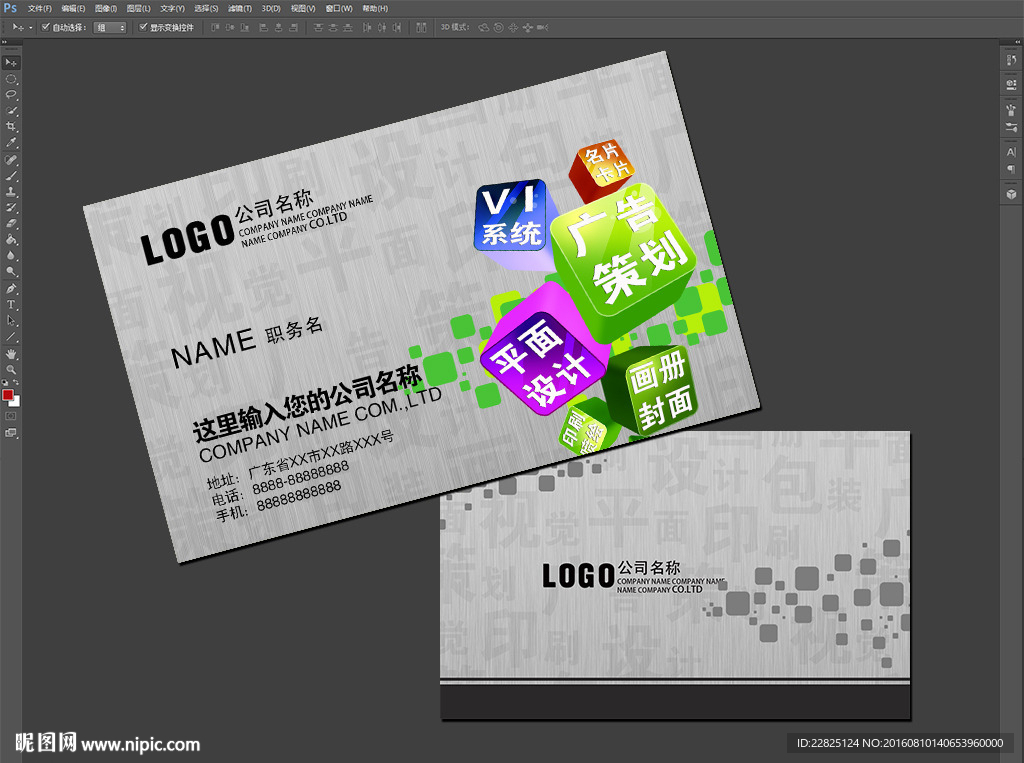Open the 图像(I) menu

(x=106, y=8)
